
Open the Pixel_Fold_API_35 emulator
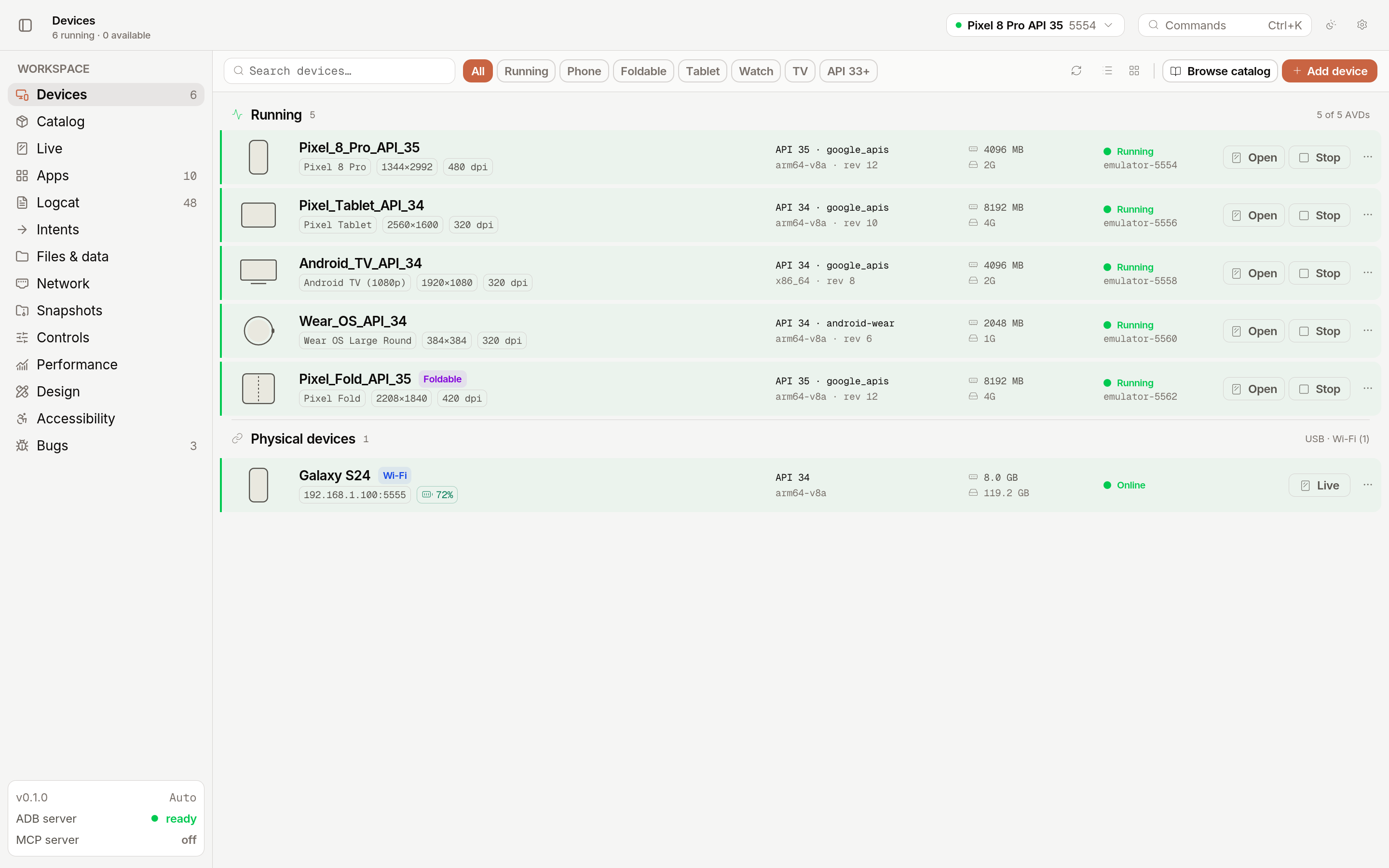point(1254,389)
